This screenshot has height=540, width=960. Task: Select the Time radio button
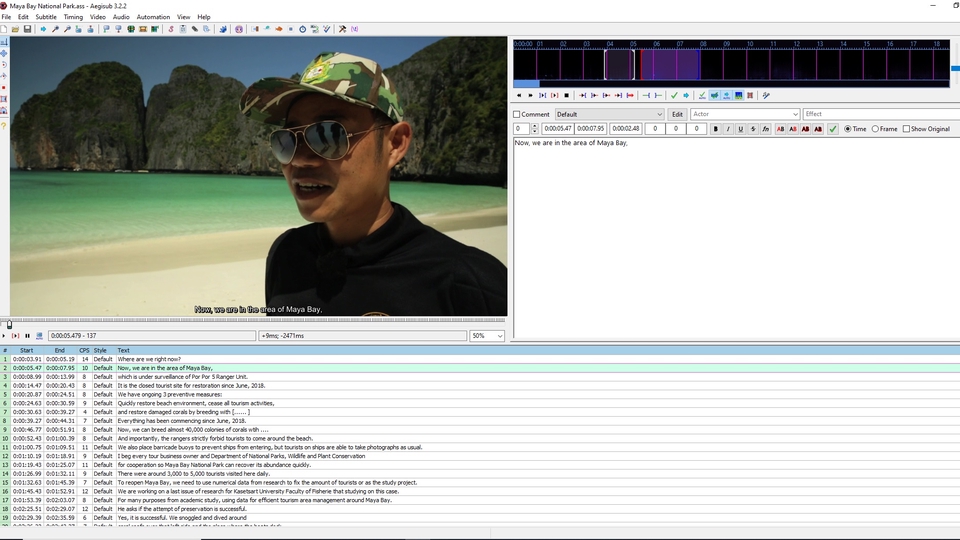847,129
